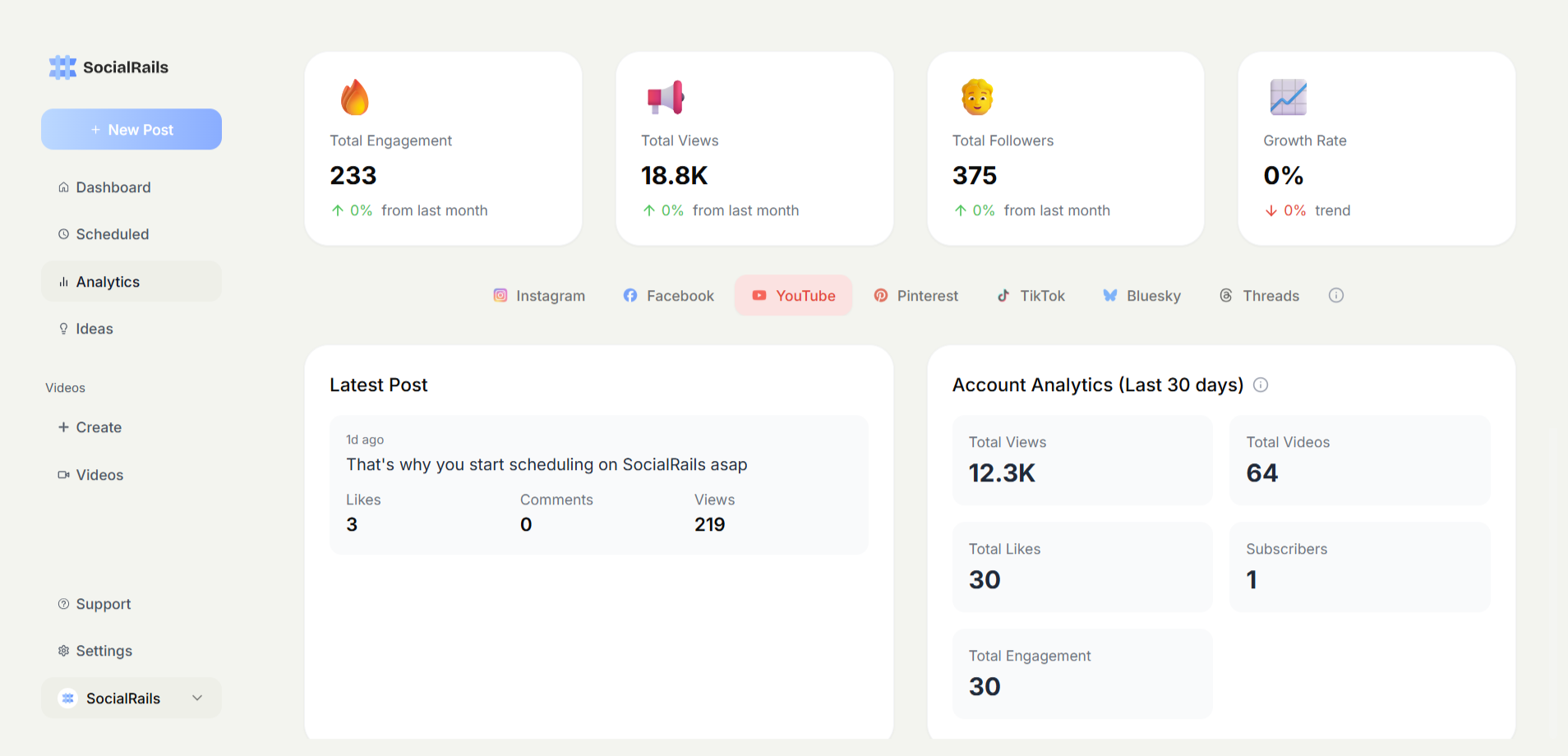Click the face emoji on Total Followers
Image resolution: width=1568 pixels, height=756 pixels.
(x=977, y=97)
